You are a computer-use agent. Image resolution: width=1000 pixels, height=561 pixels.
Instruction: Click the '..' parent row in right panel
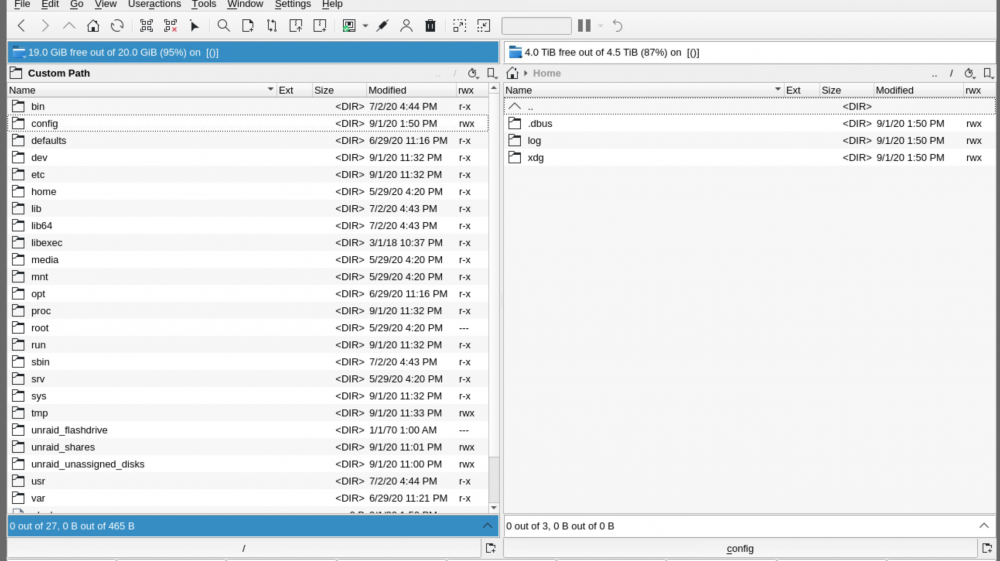click(x=749, y=106)
